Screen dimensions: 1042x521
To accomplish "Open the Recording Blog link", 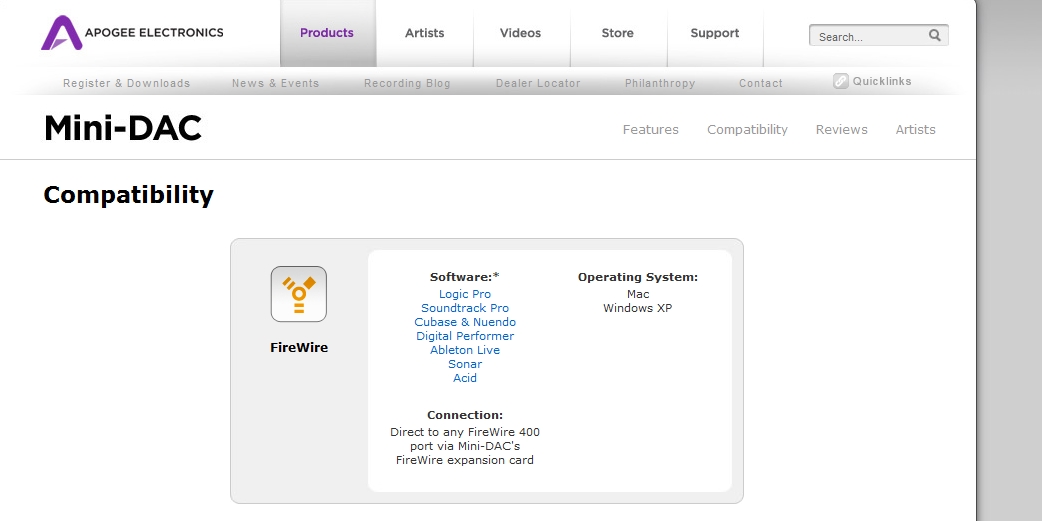I will coord(407,83).
